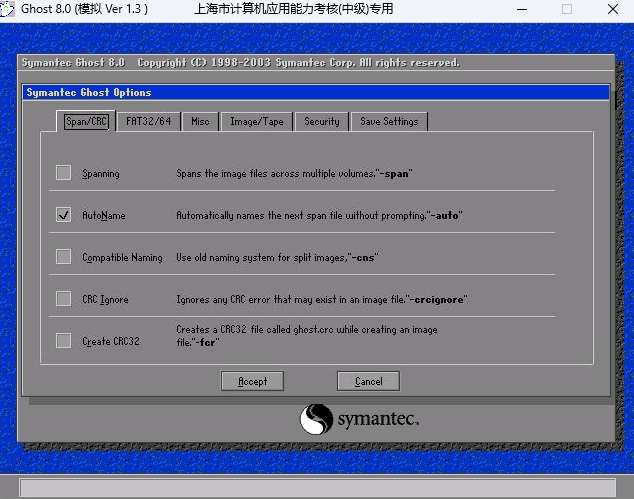Enable the Spanning checkbox
Image resolution: width=634 pixels, height=499 pixels.
pos(63,173)
